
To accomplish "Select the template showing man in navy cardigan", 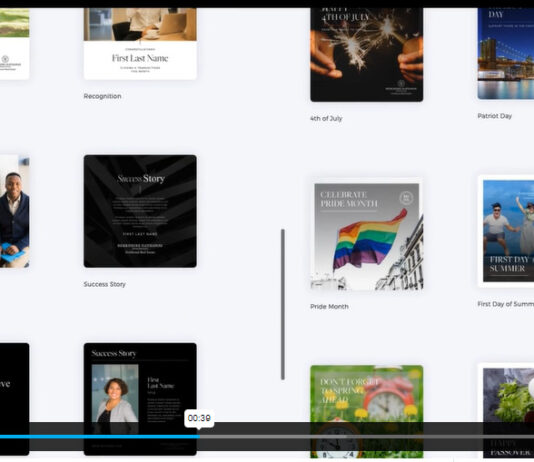I will [x=14, y=211].
